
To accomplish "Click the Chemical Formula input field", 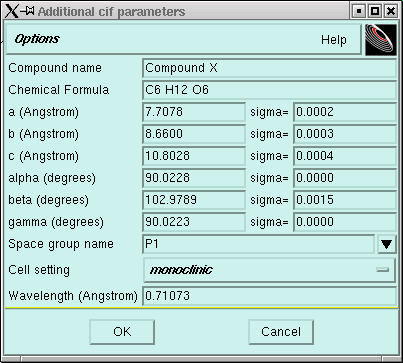I will pyautogui.click(x=269, y=90).
